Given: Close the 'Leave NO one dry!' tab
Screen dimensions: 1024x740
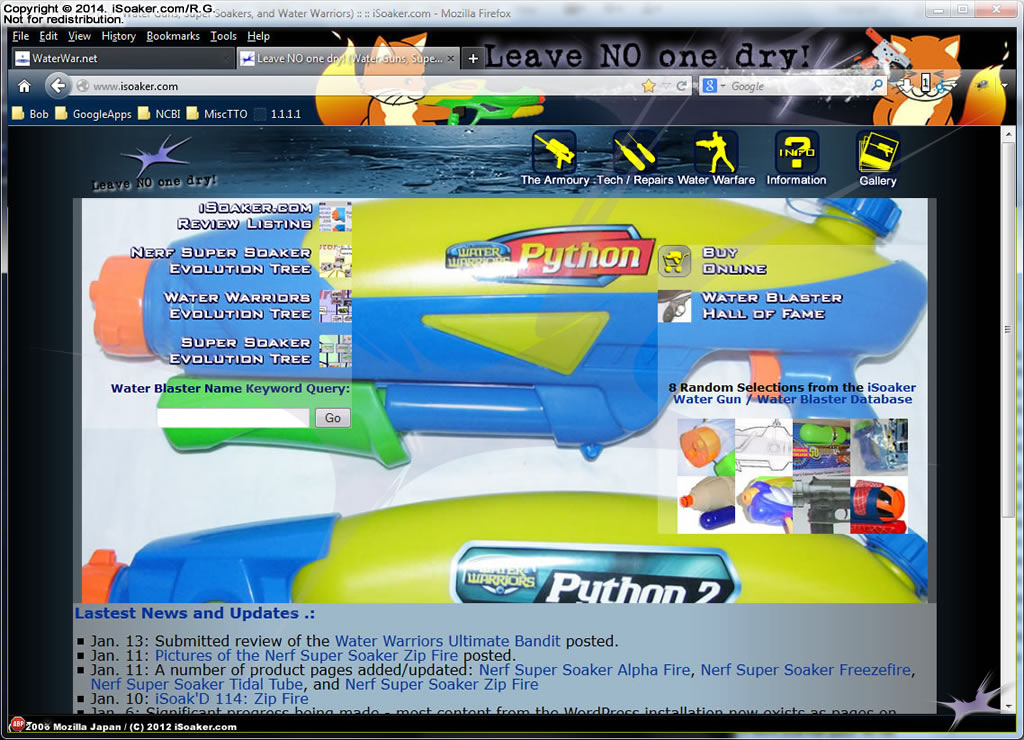Looking at the screenshot, I should point(451,58).
